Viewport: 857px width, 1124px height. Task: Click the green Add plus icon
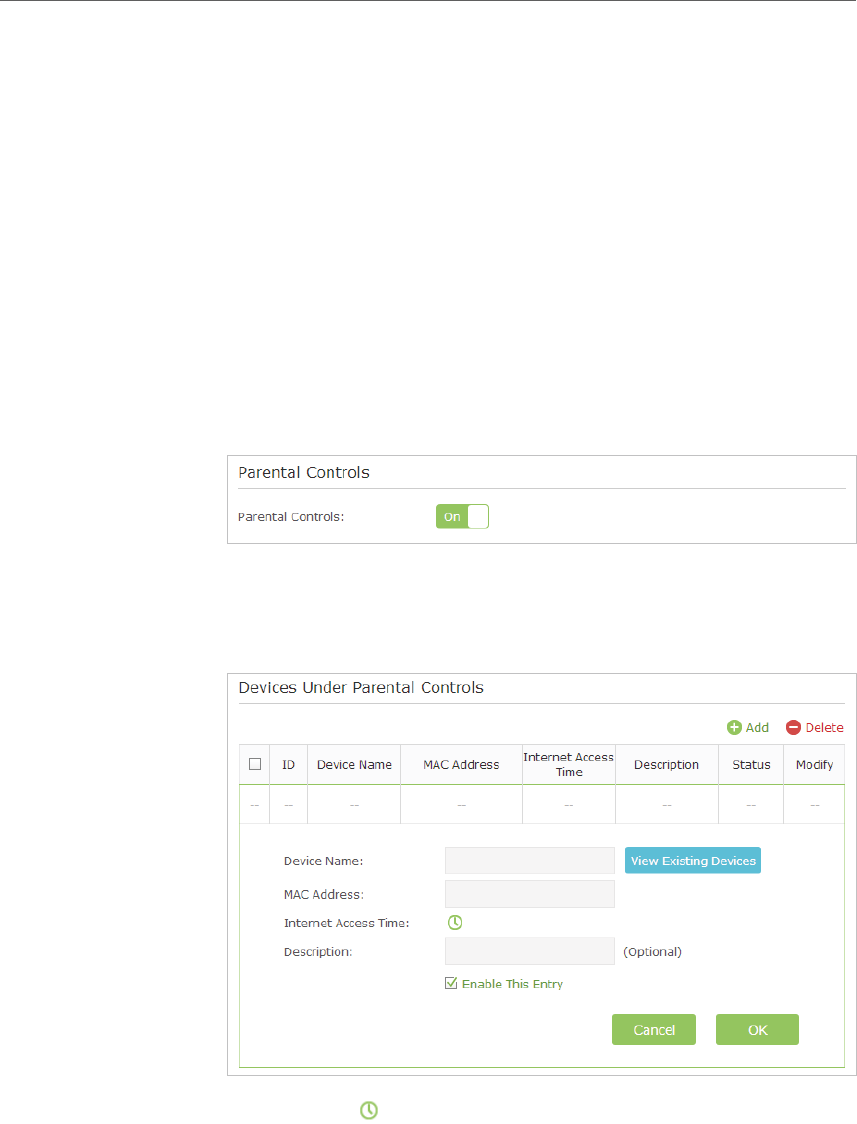coord(734,728)
